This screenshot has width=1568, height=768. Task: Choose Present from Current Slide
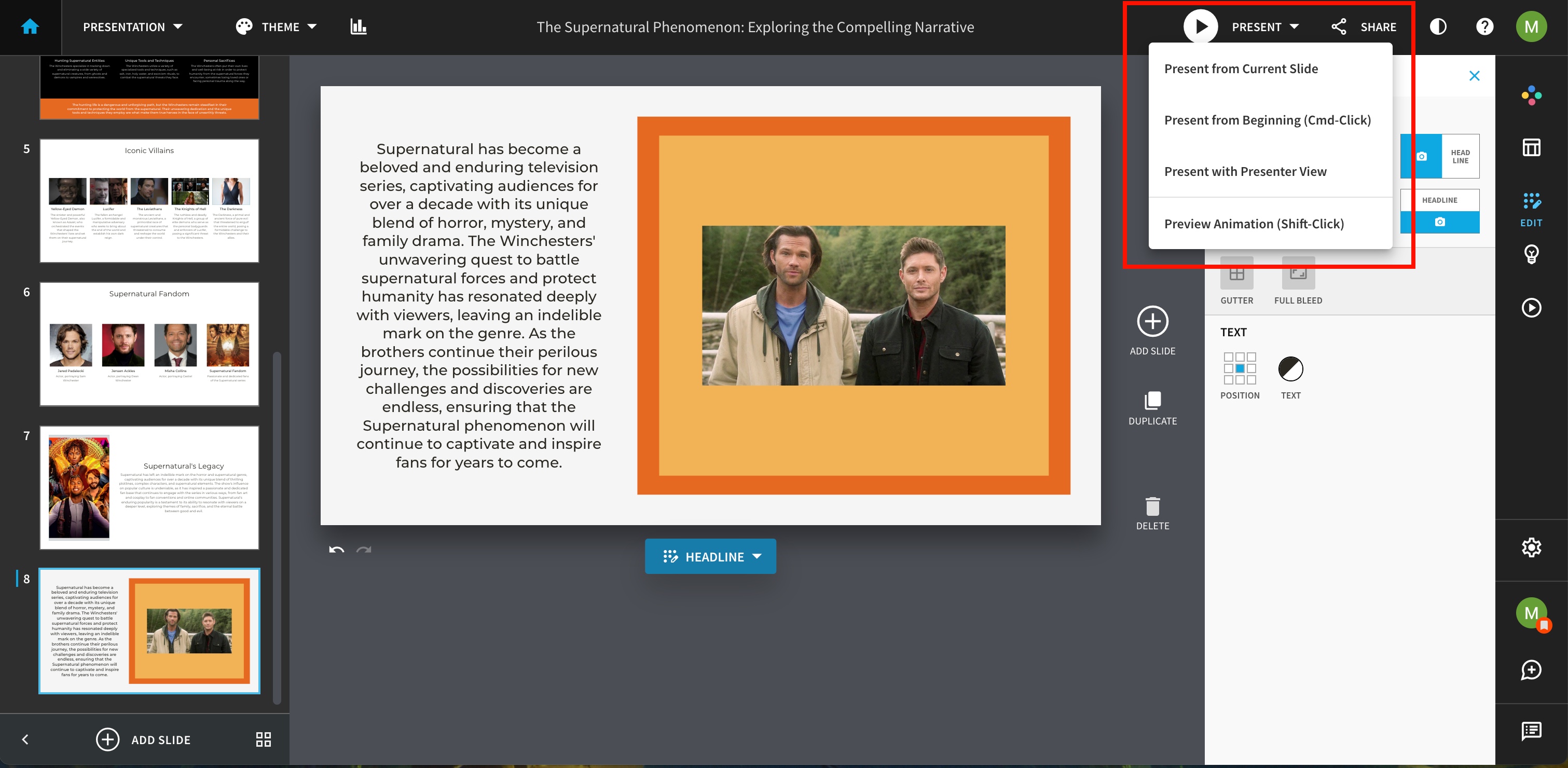click(x=1270, y=69)
